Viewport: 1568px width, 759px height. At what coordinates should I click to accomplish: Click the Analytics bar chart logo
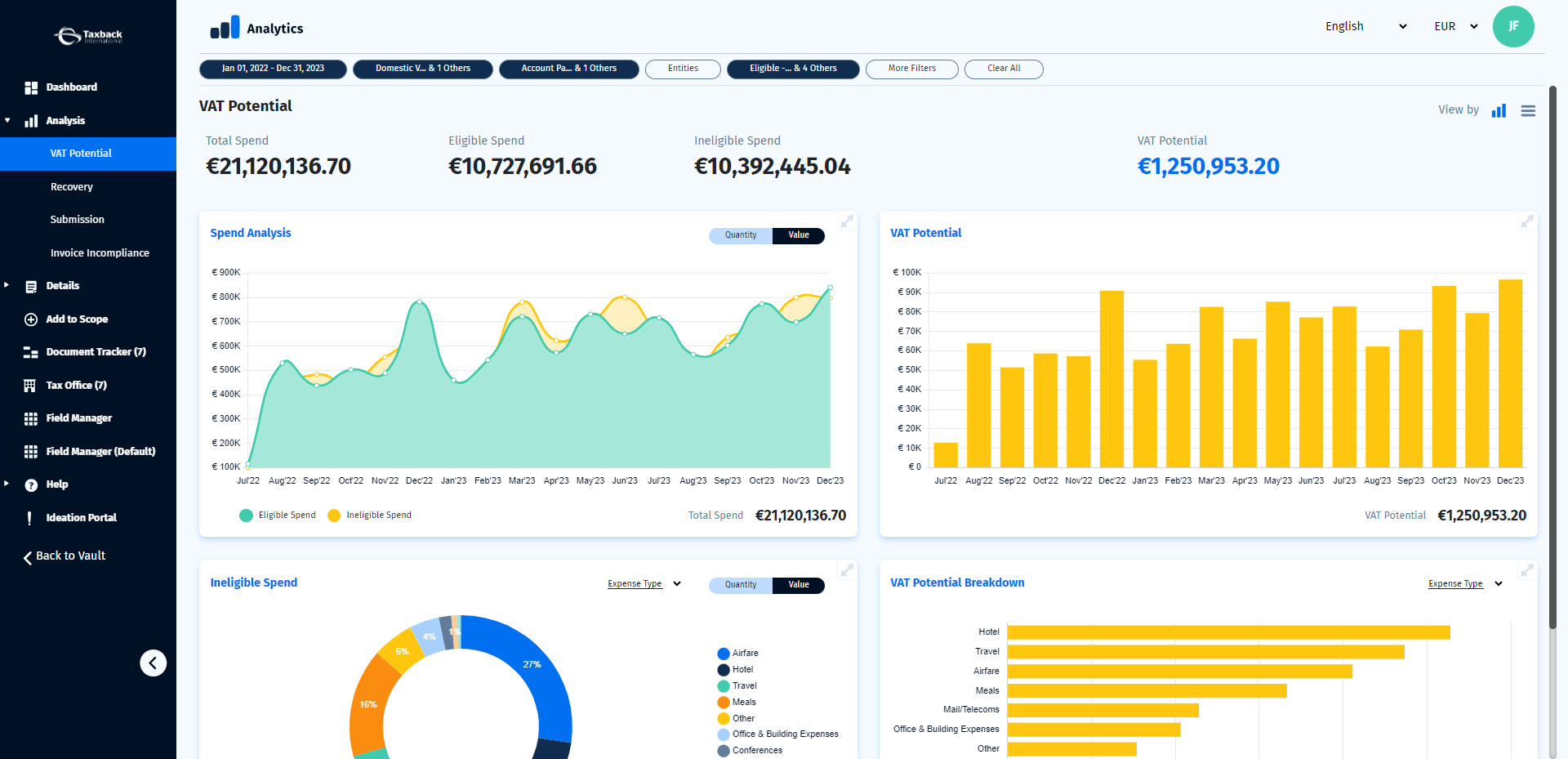(x=225, y=27)
